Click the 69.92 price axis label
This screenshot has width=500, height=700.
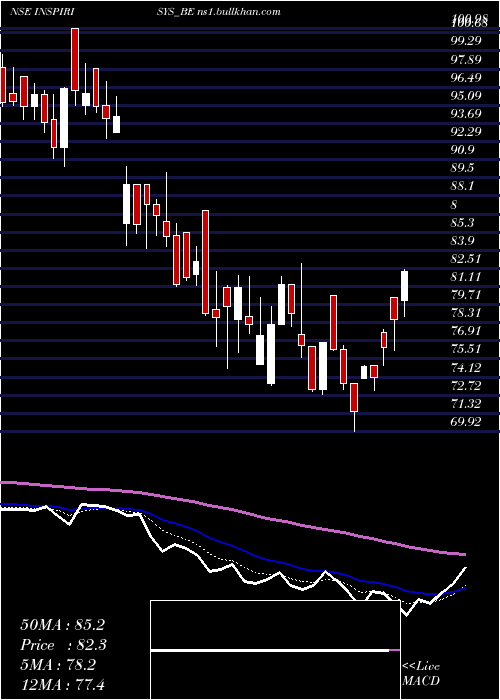(466, 422)
